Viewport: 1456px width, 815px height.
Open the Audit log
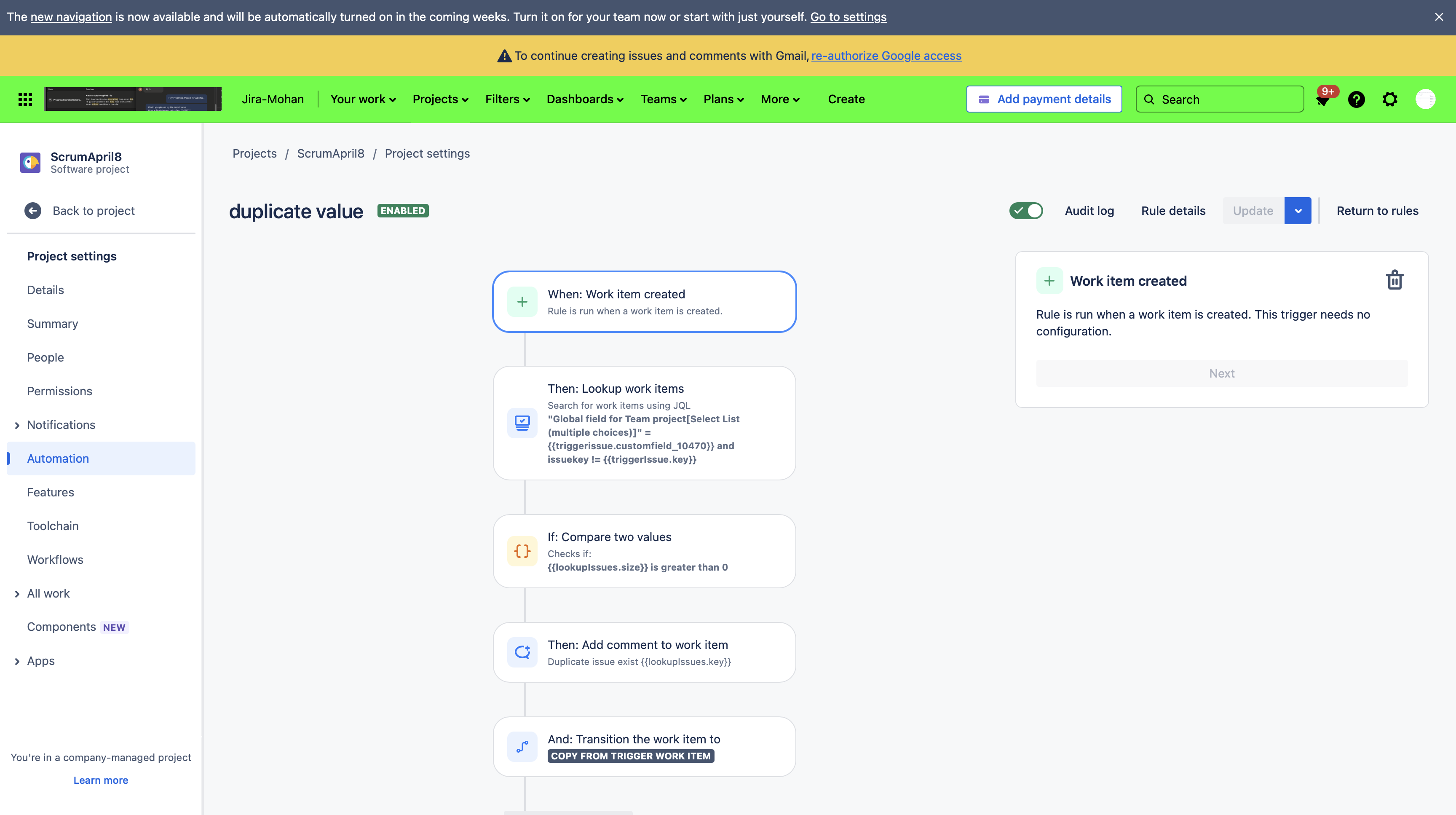click(x=1089, y=211)
